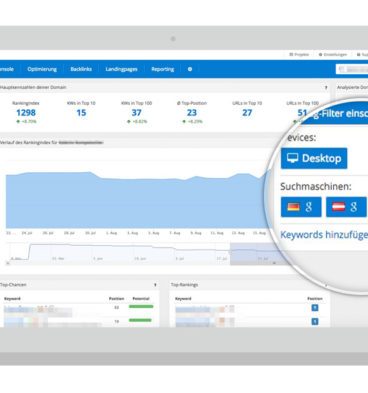The width and height of the screenshot is (368, 393).
Task: Open the settings gear in the blue navigation bar
Action: click(x=190, y=69)
